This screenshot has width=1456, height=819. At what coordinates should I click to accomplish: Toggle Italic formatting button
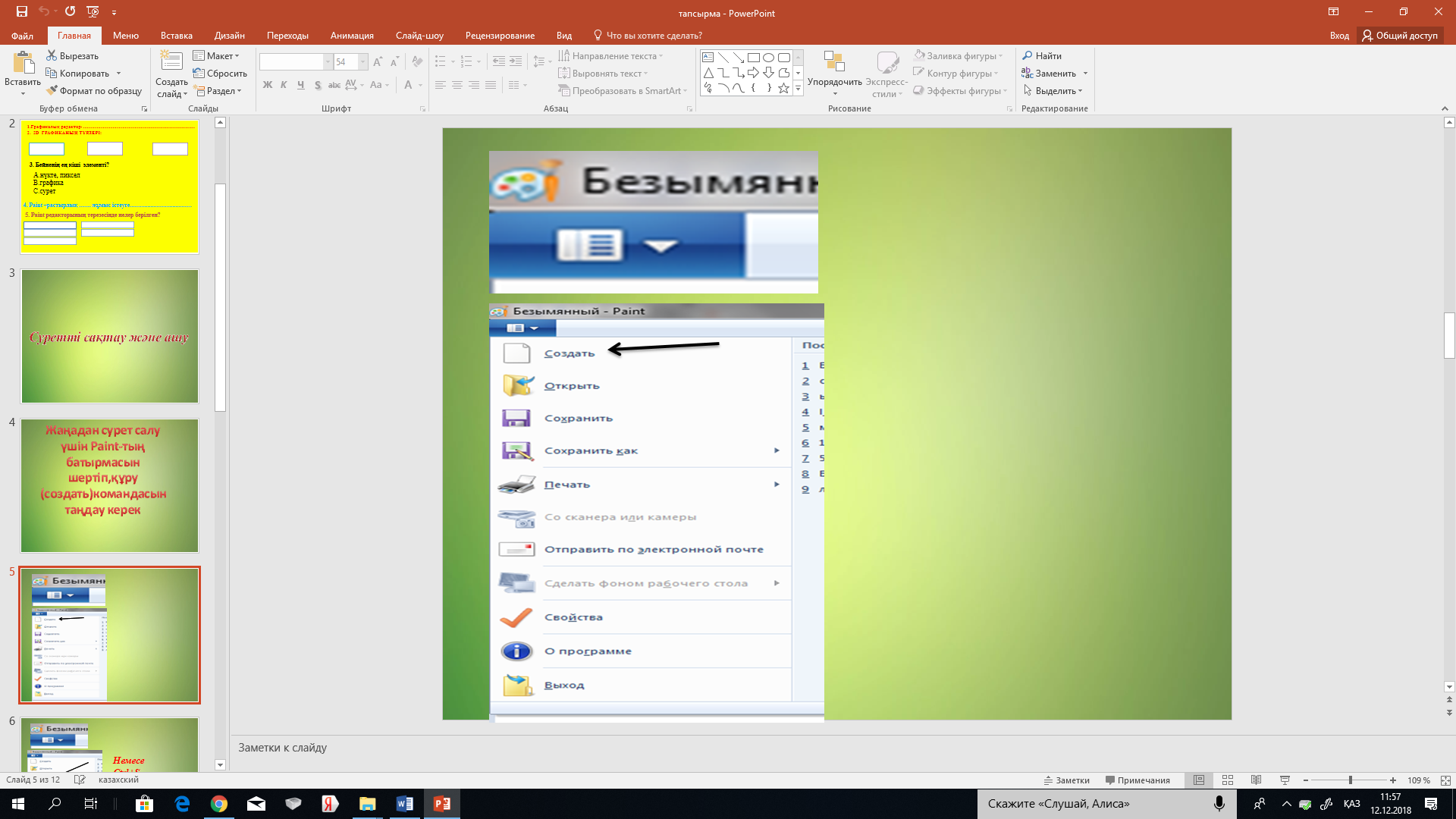click(284, 85)
